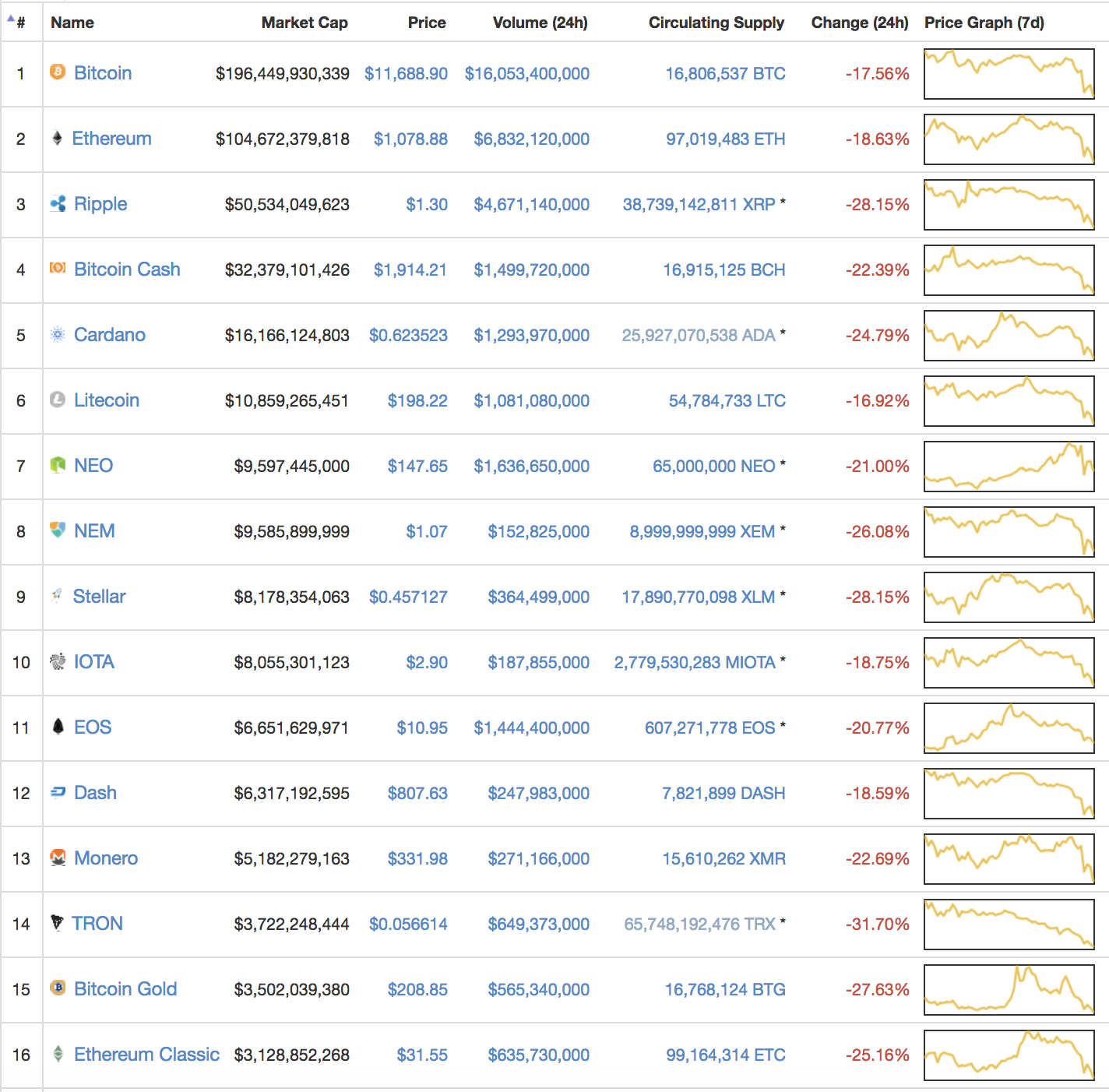
Task: Open the Stellar name link
Action: click(99, 596)
